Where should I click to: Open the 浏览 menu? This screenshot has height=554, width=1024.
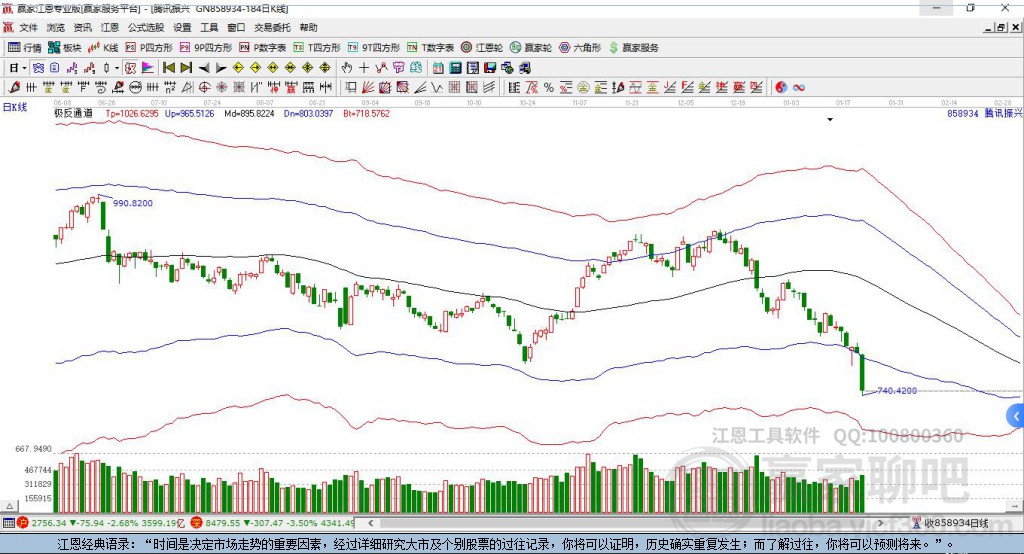(56, 27)
